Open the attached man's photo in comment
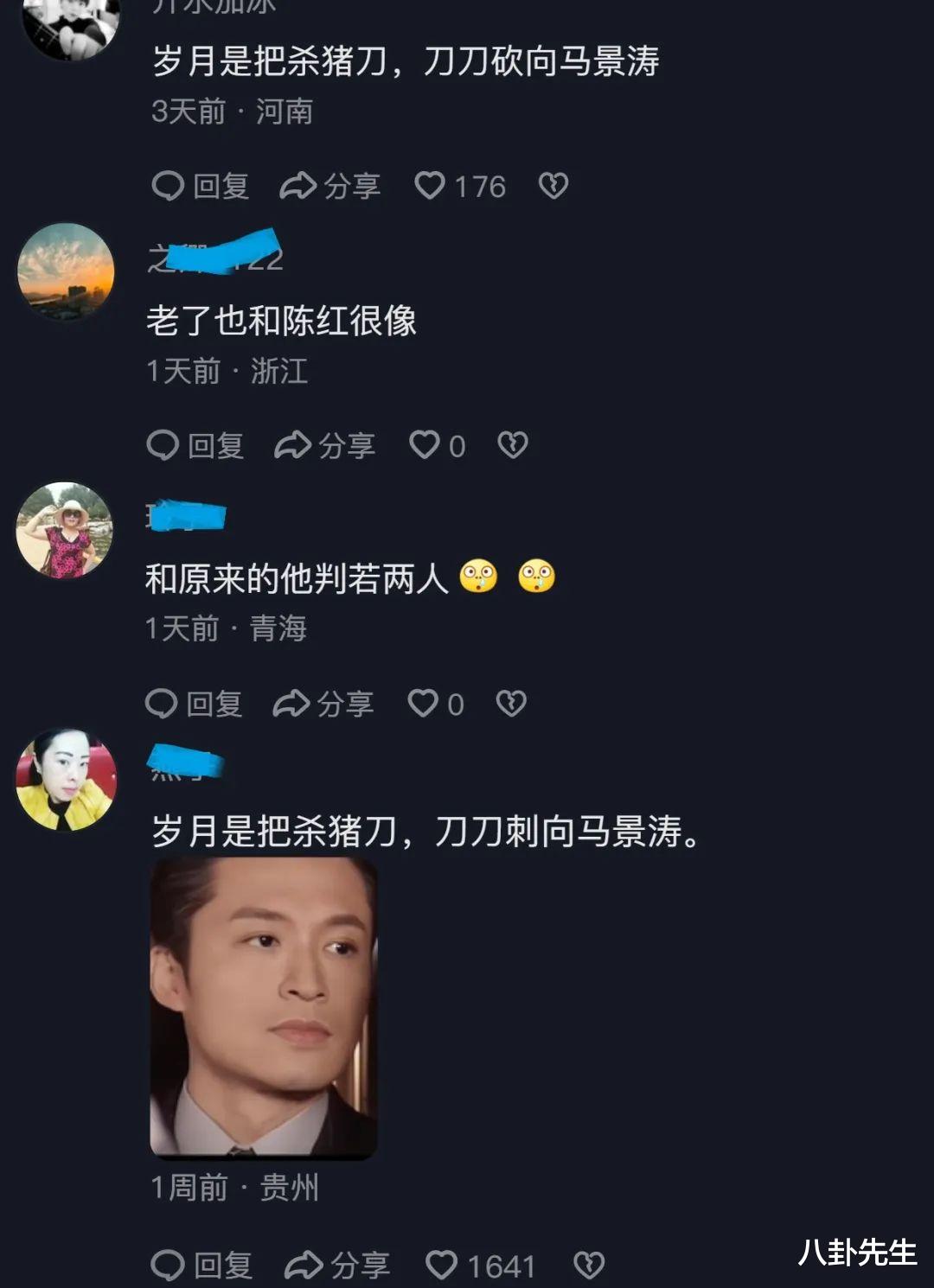Screen dimensions: 934x1288 pos(264,1007)
